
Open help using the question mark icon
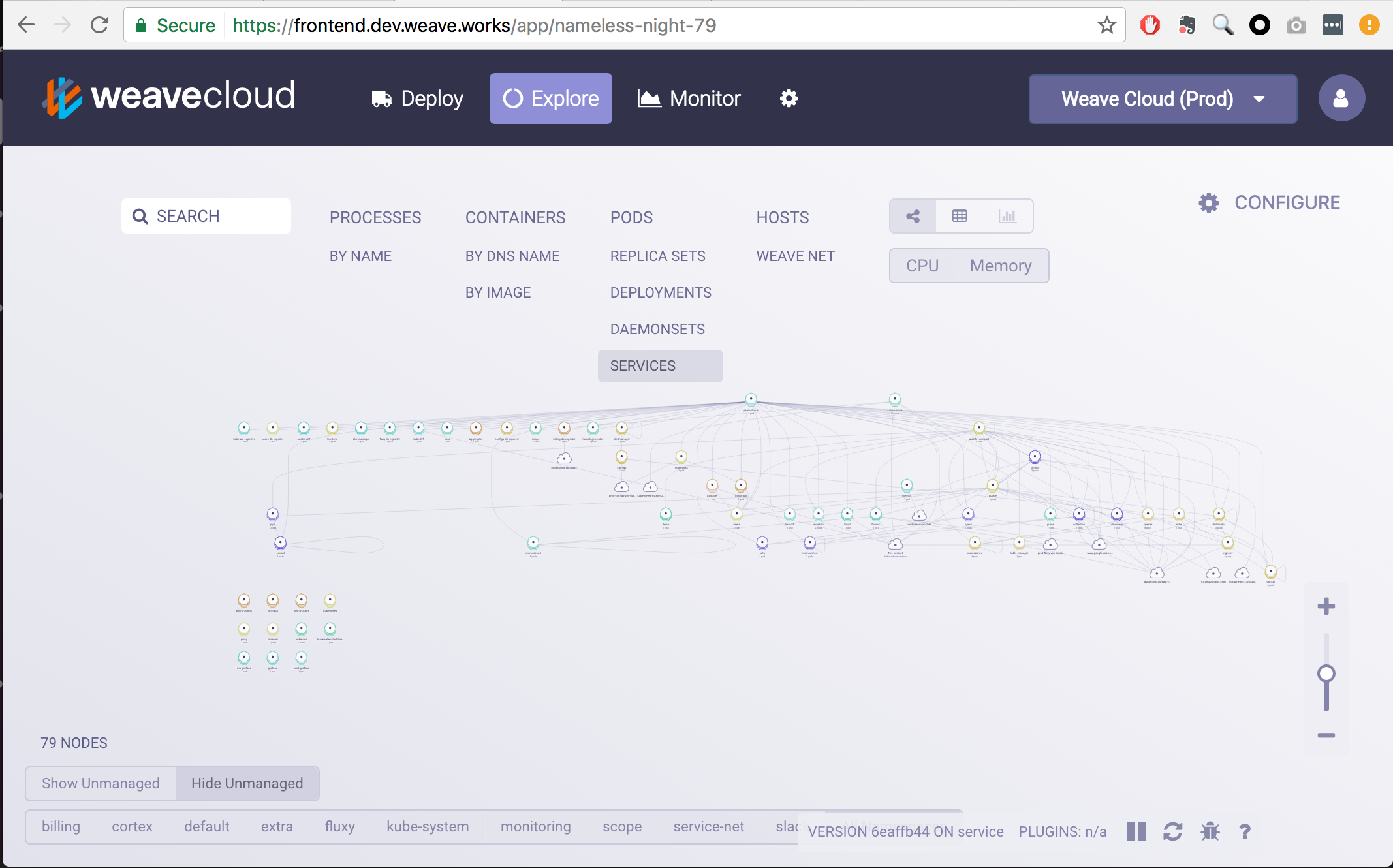point(1246,831)
